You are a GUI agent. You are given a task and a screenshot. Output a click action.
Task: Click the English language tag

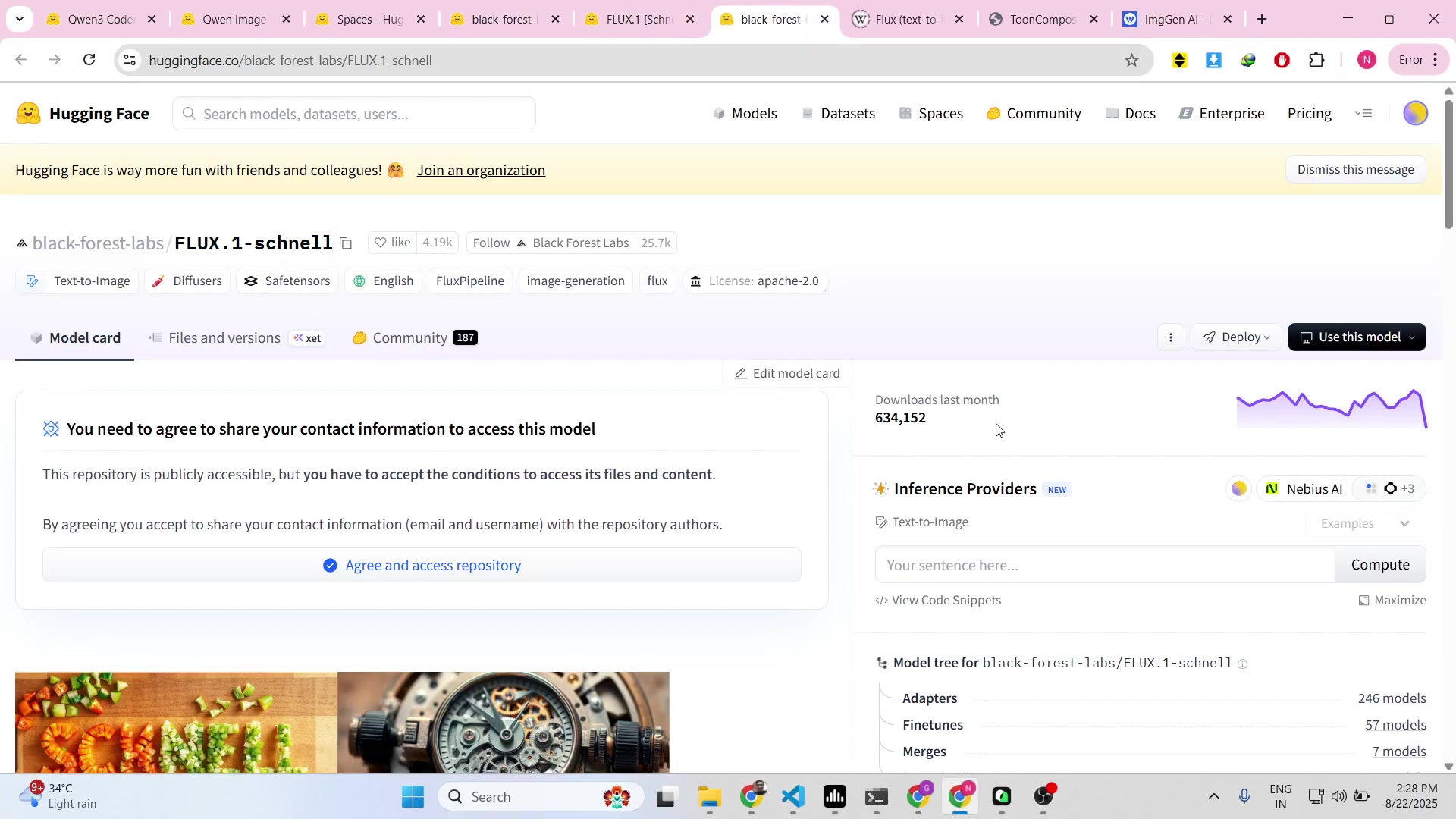383,281
